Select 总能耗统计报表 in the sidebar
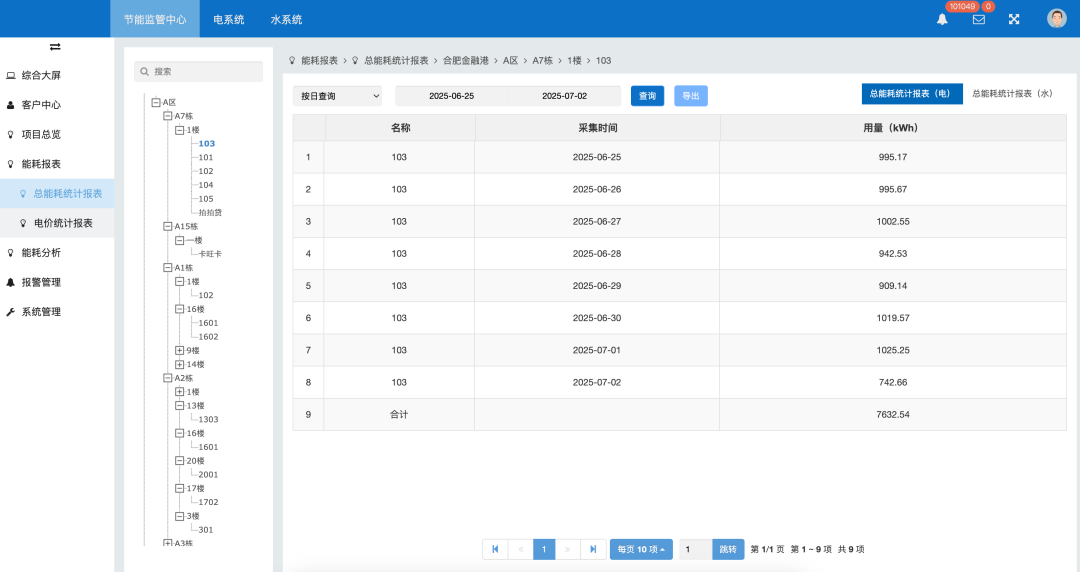The image size is (1080, 572). tap(57, 194)
